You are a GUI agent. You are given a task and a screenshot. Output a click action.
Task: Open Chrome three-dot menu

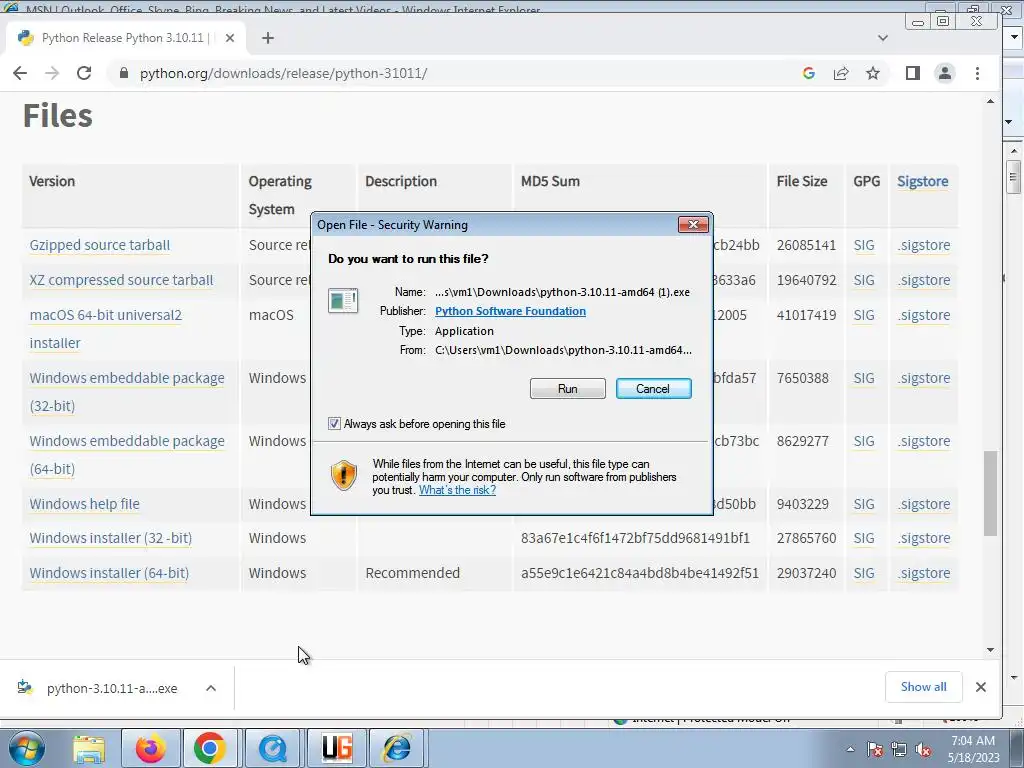coord(977,73)
